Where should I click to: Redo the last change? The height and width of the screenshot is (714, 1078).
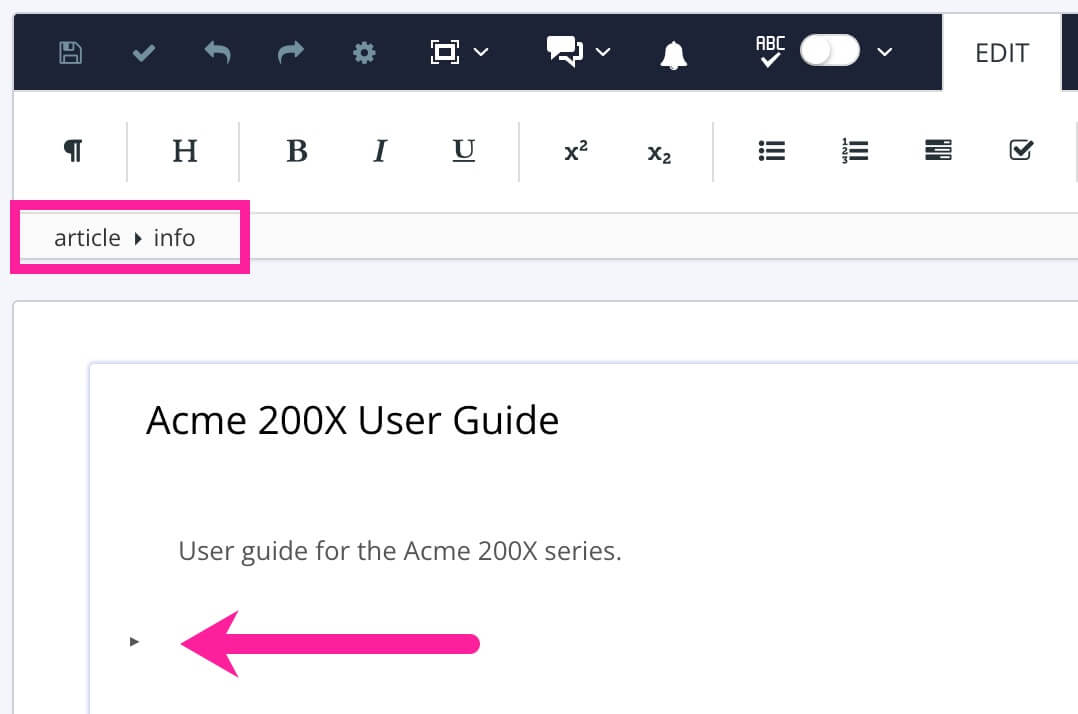pos(290,52)
